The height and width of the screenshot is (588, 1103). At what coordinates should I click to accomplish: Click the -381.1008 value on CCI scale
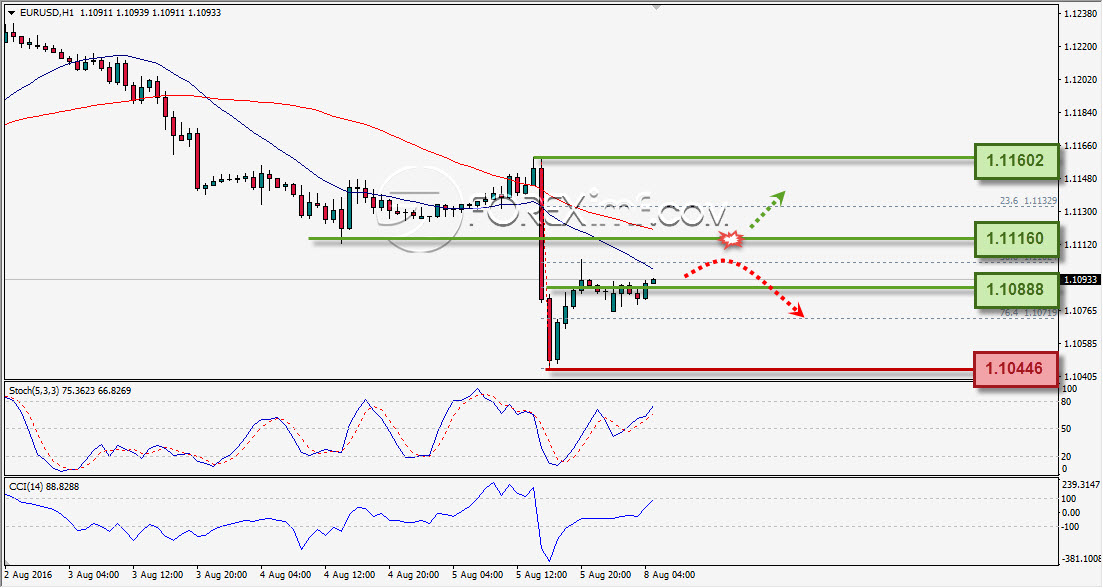coord(1082,558)
